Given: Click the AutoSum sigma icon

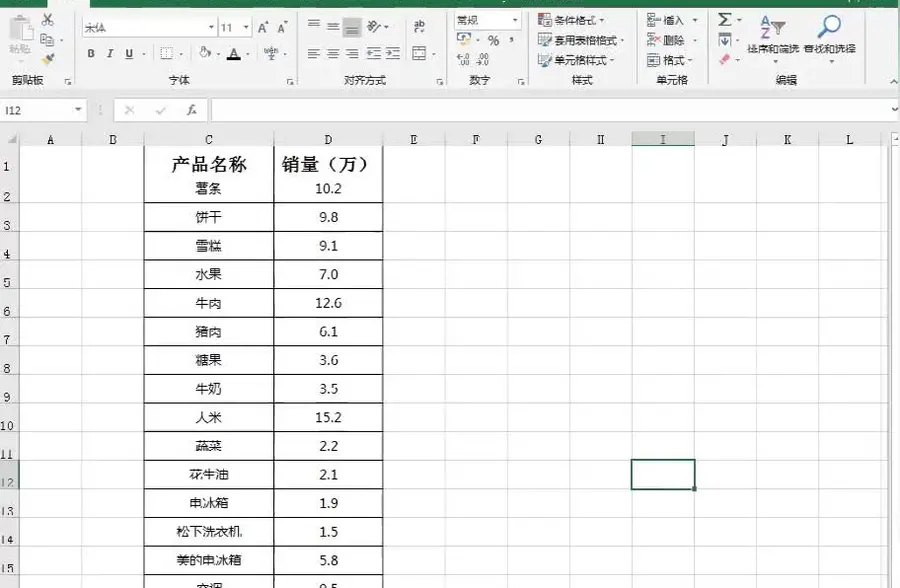Looking at the screenshot, I should coord(725,20).
